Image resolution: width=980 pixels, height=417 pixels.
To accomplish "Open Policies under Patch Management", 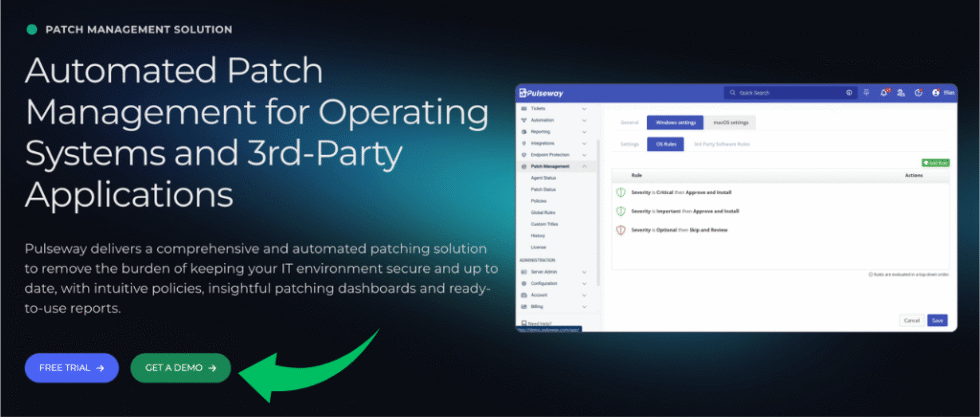I will point(538,201).
